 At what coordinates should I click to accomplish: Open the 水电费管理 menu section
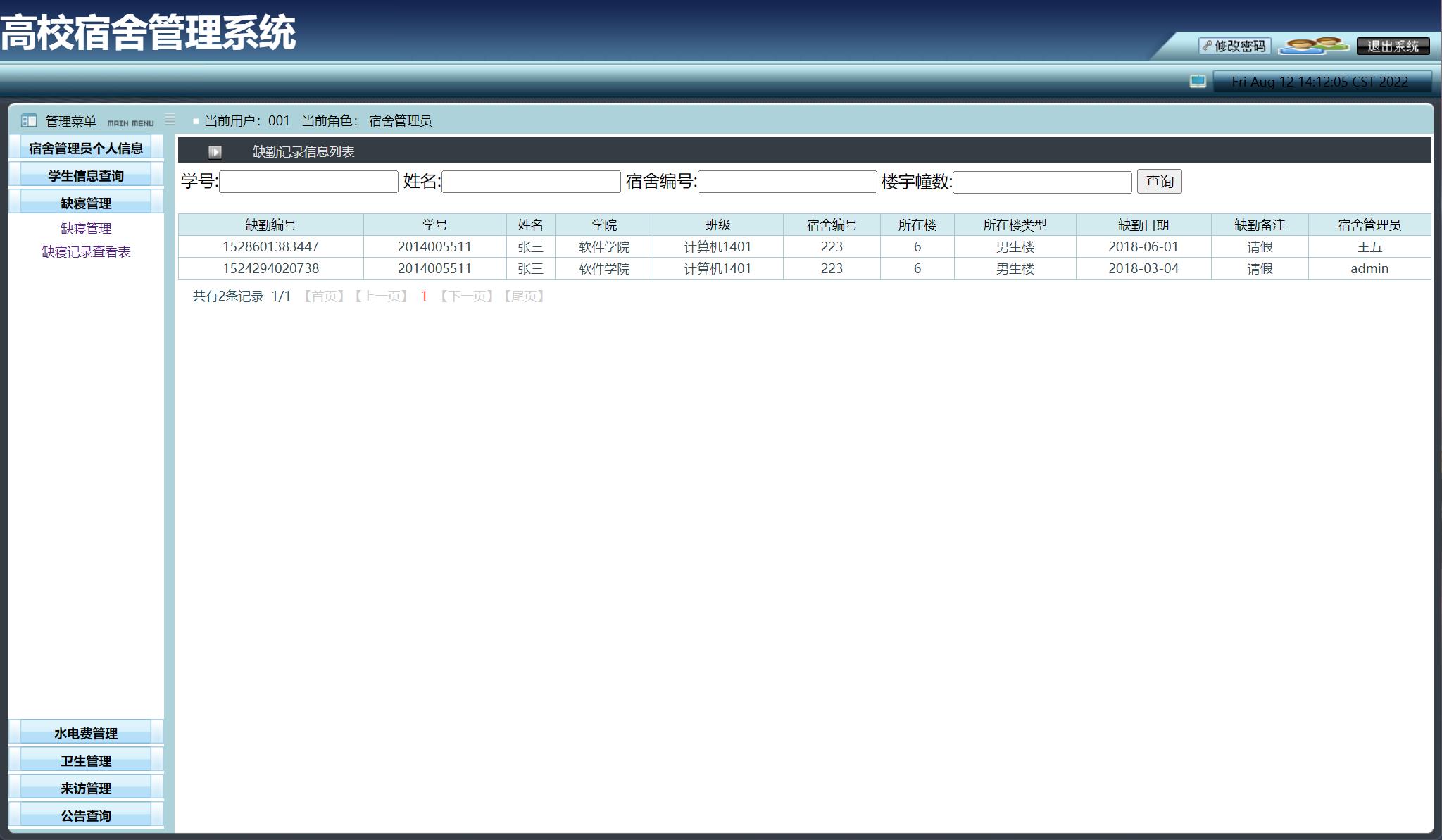86,733
